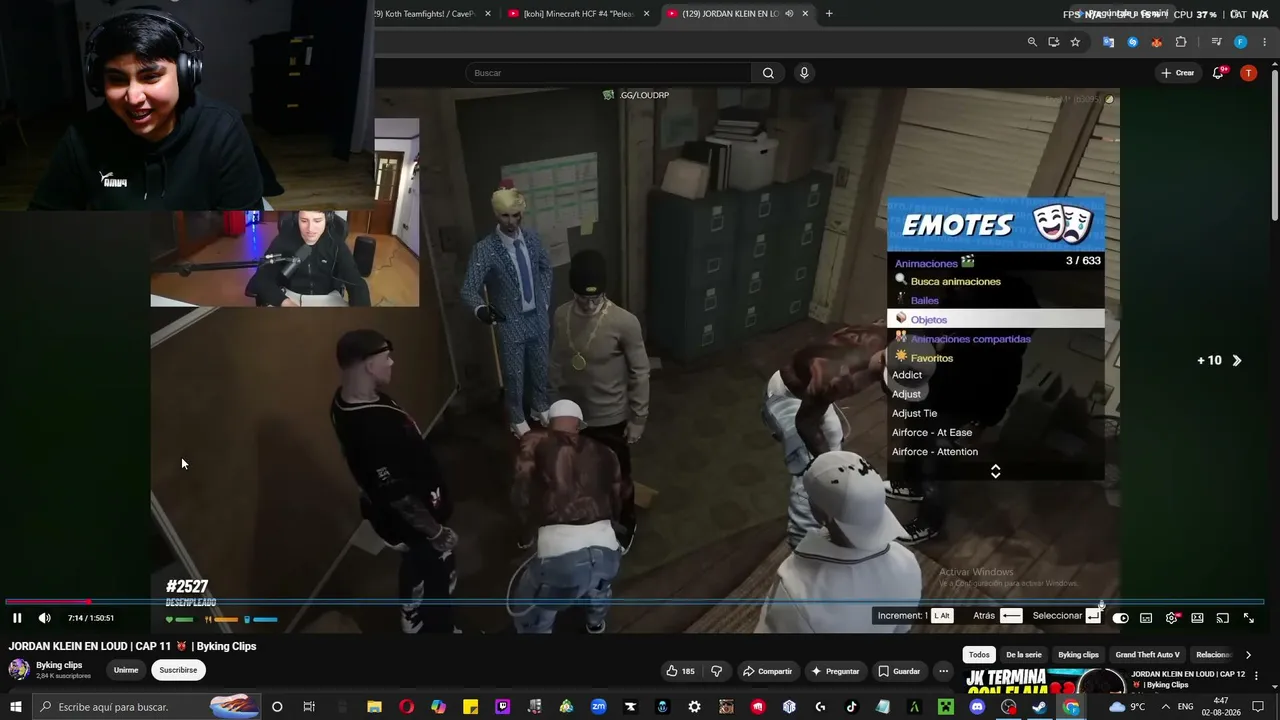The width and height of the screenshot is (1280, 720).
Task: Click the Crear button
Action: click(x=1178, y=73)
